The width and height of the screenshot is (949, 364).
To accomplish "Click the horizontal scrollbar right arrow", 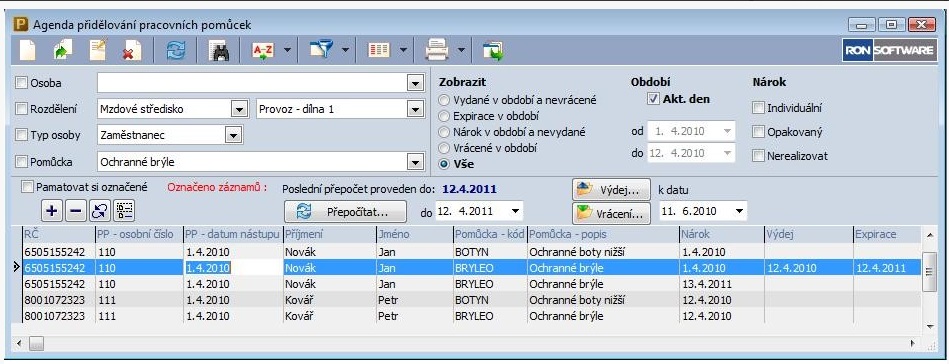I will [913, 343].
